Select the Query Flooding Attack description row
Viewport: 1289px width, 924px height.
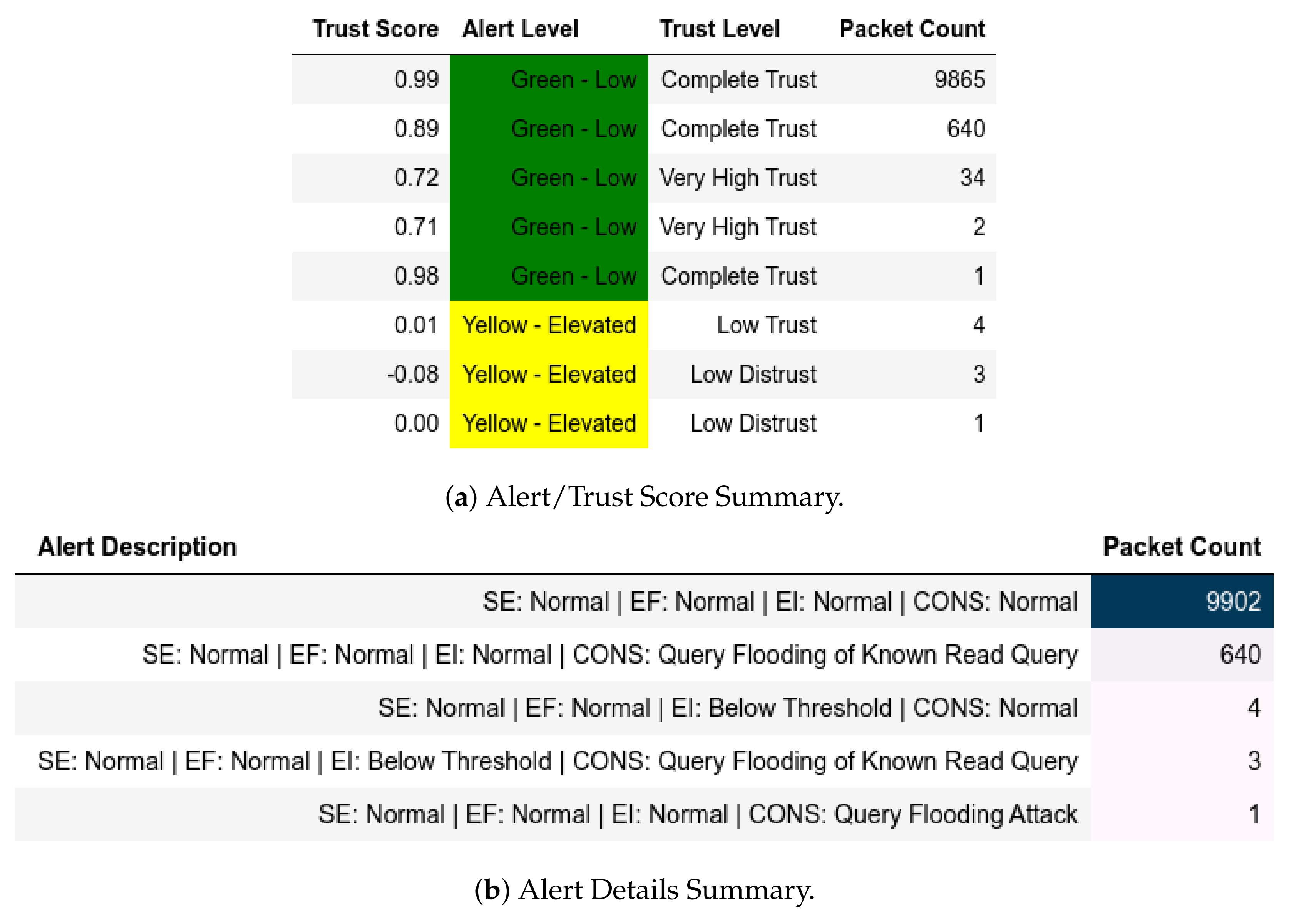(x=697, y=814)
